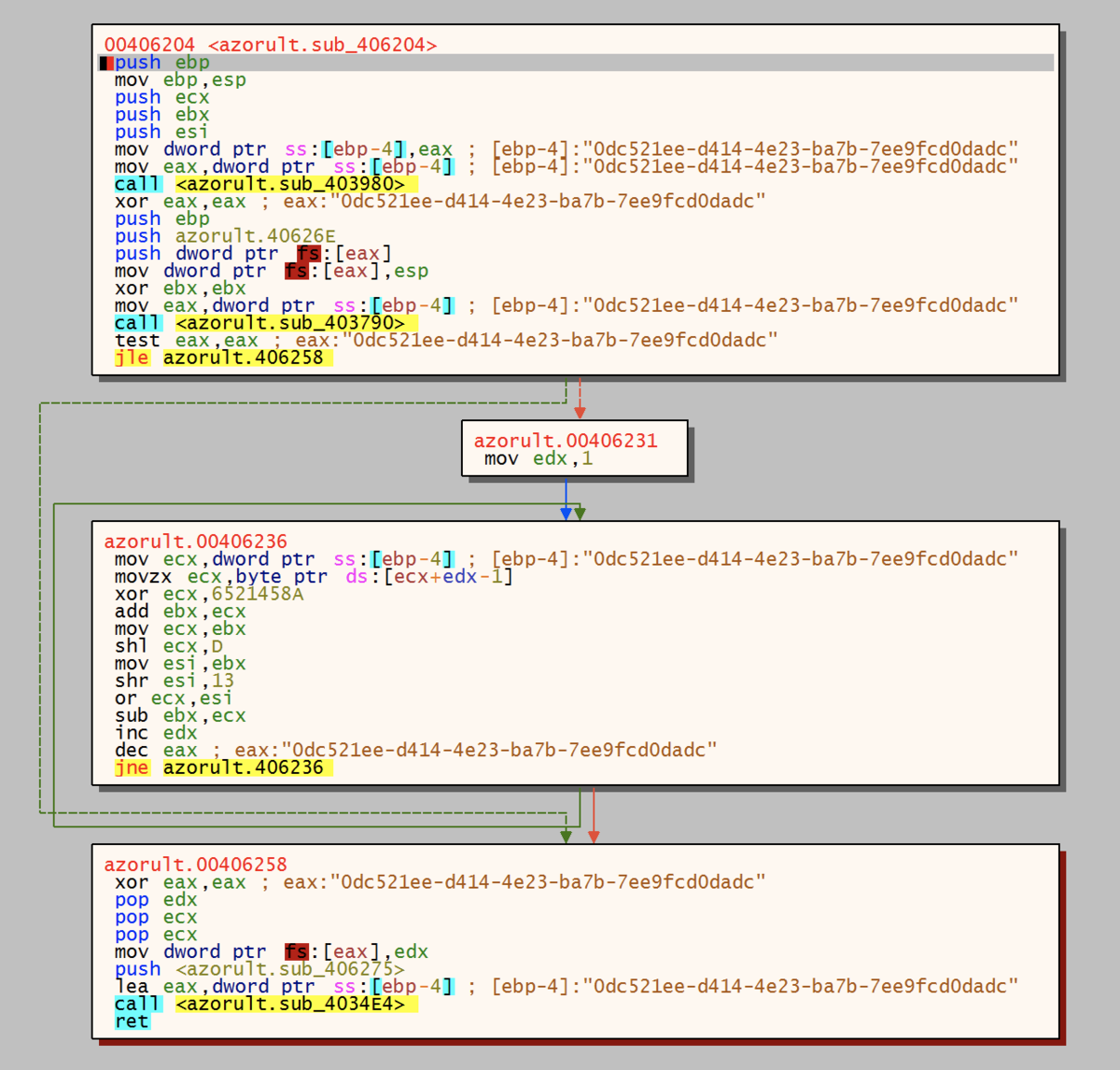
Task: Select 'mov dword ptr ss:[ebp-4],eax' line
Action: pyautogui.click(x=284, y=149)
